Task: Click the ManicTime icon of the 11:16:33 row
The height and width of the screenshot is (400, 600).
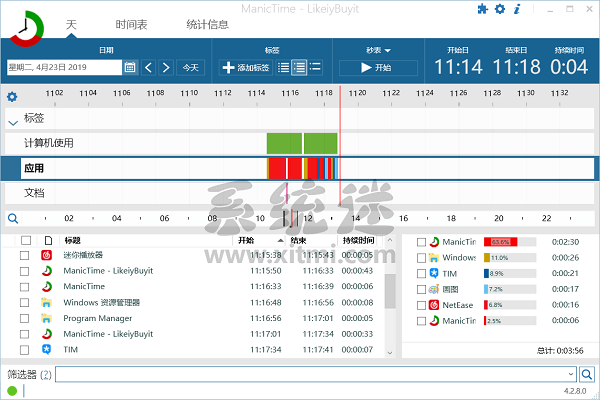Action: (x=47, y=286)
